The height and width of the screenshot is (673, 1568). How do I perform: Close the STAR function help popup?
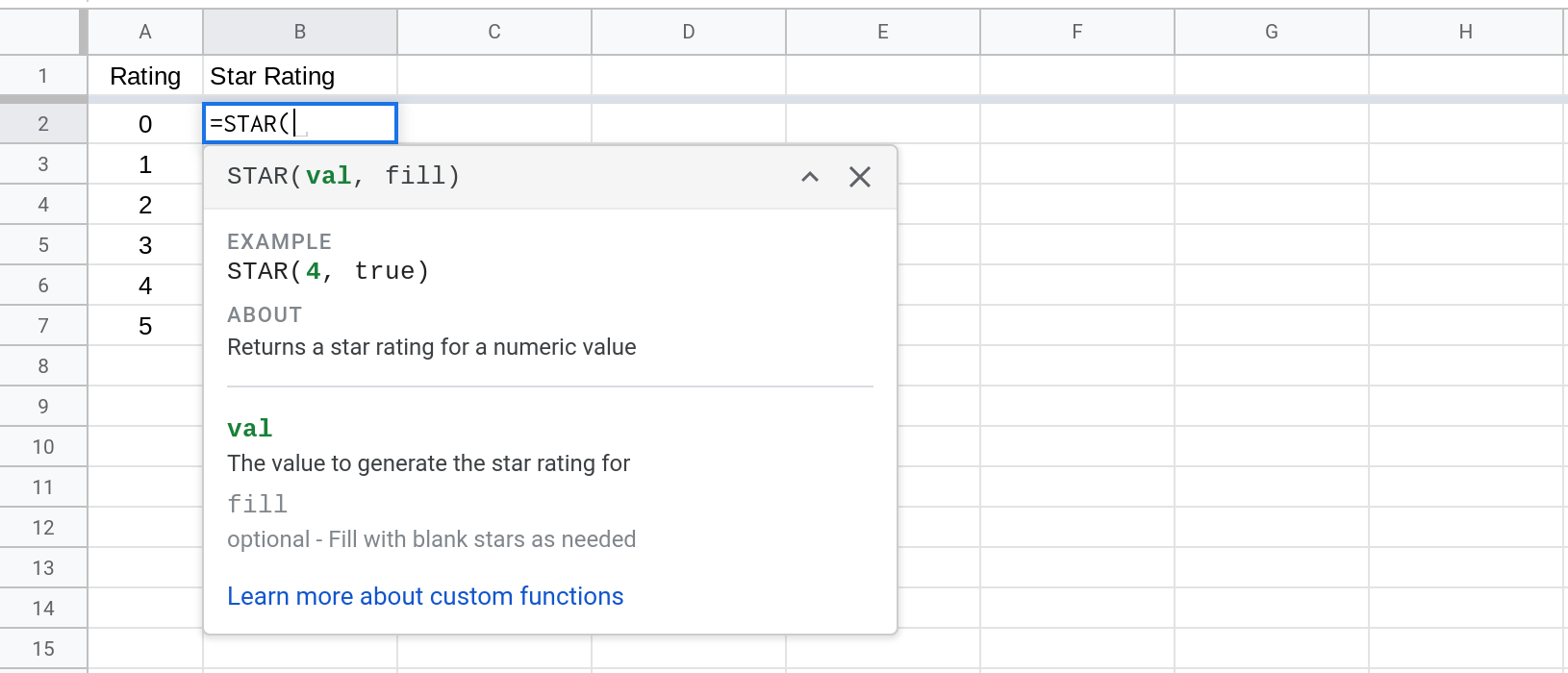860,177
